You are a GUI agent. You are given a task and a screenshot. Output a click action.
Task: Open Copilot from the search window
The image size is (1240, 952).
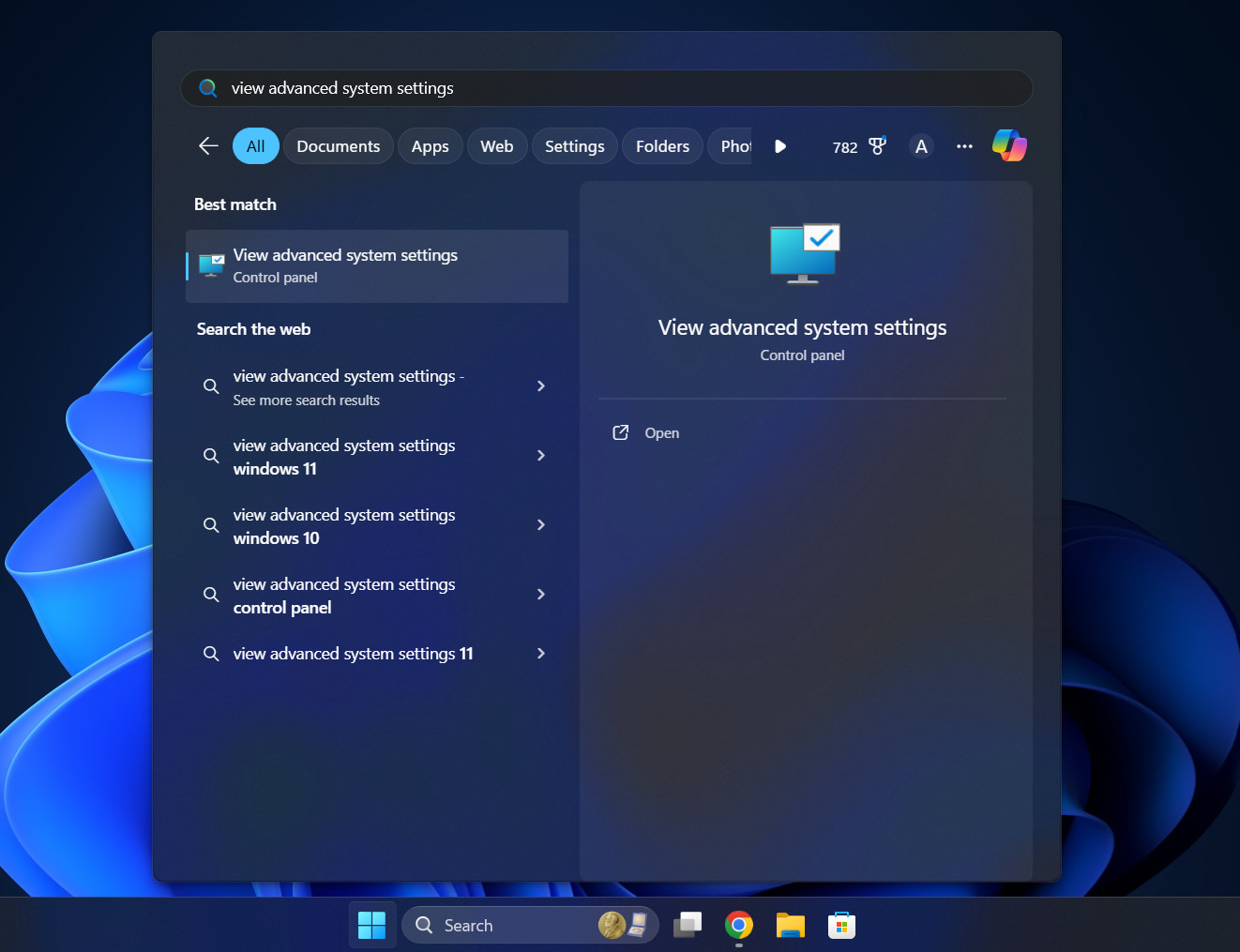point(1009,145)
